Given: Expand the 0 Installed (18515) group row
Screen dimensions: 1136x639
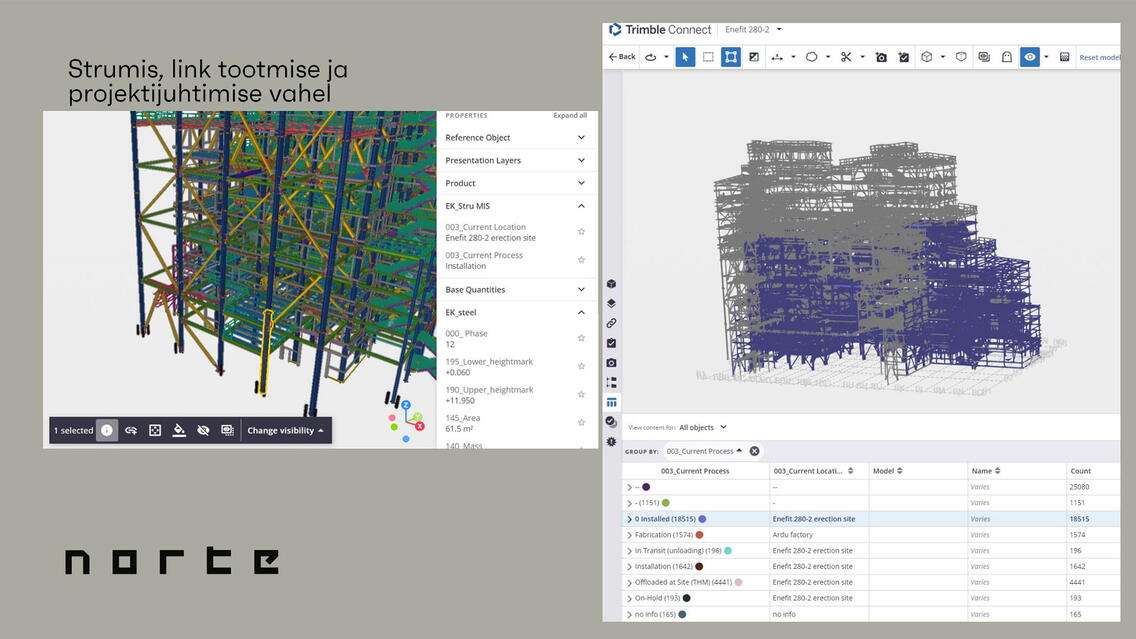Looking at the screenshot, I should click(629, 519).
